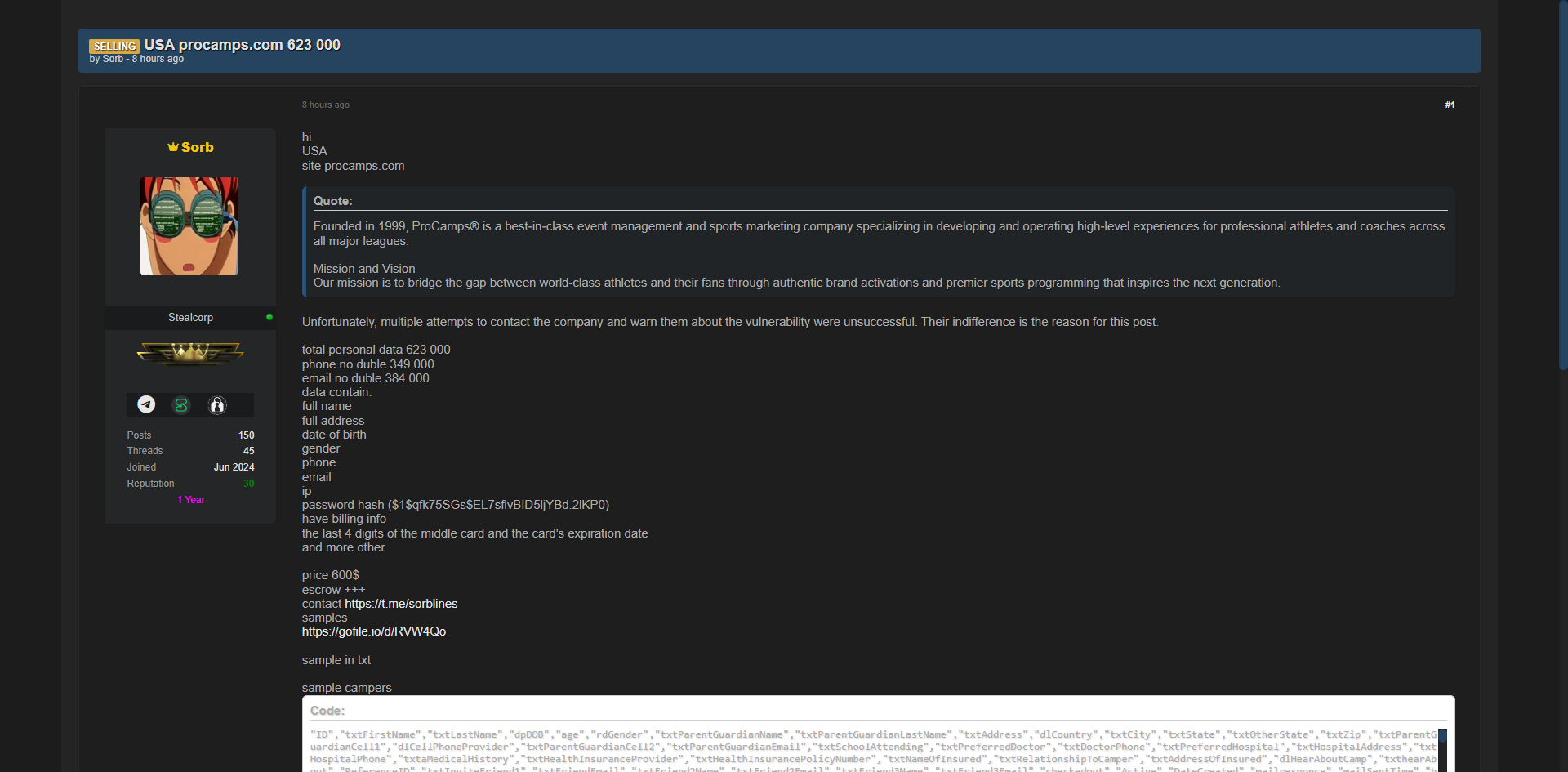Click the Posts count 150
Viewport: 1568px width, 772px height.
point(246,435)
